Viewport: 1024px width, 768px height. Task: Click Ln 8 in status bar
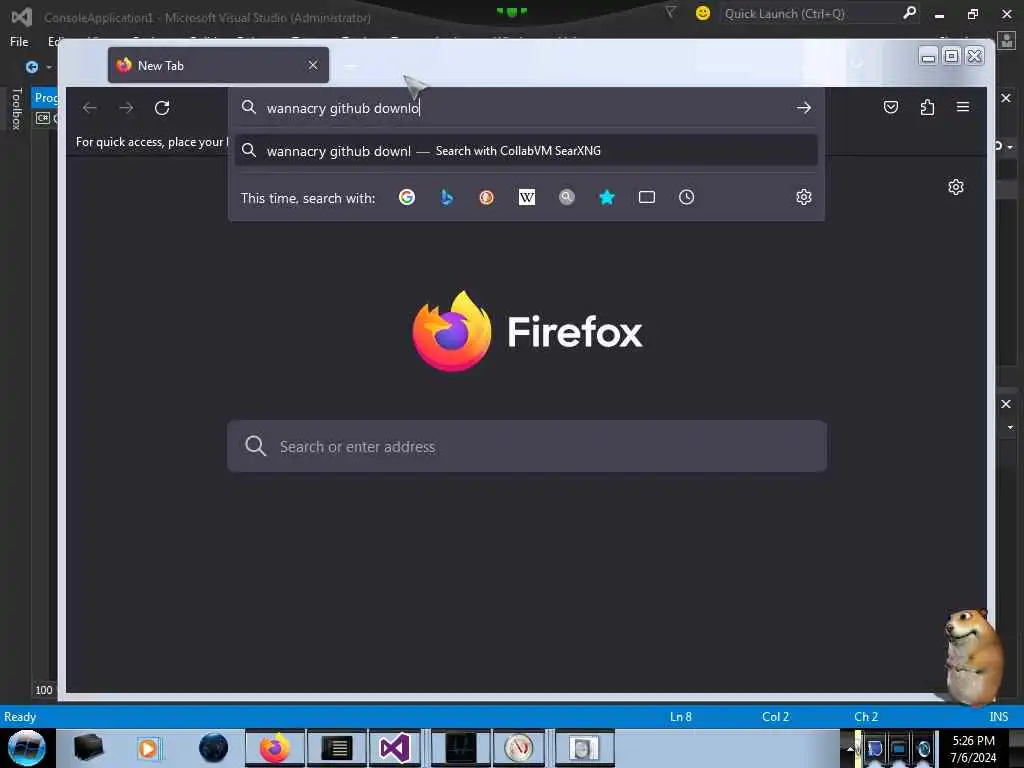[x=680, y=716]
